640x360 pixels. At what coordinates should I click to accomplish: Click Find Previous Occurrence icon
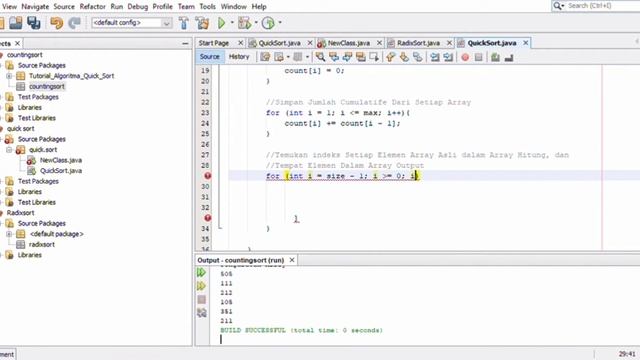[334, 57]
